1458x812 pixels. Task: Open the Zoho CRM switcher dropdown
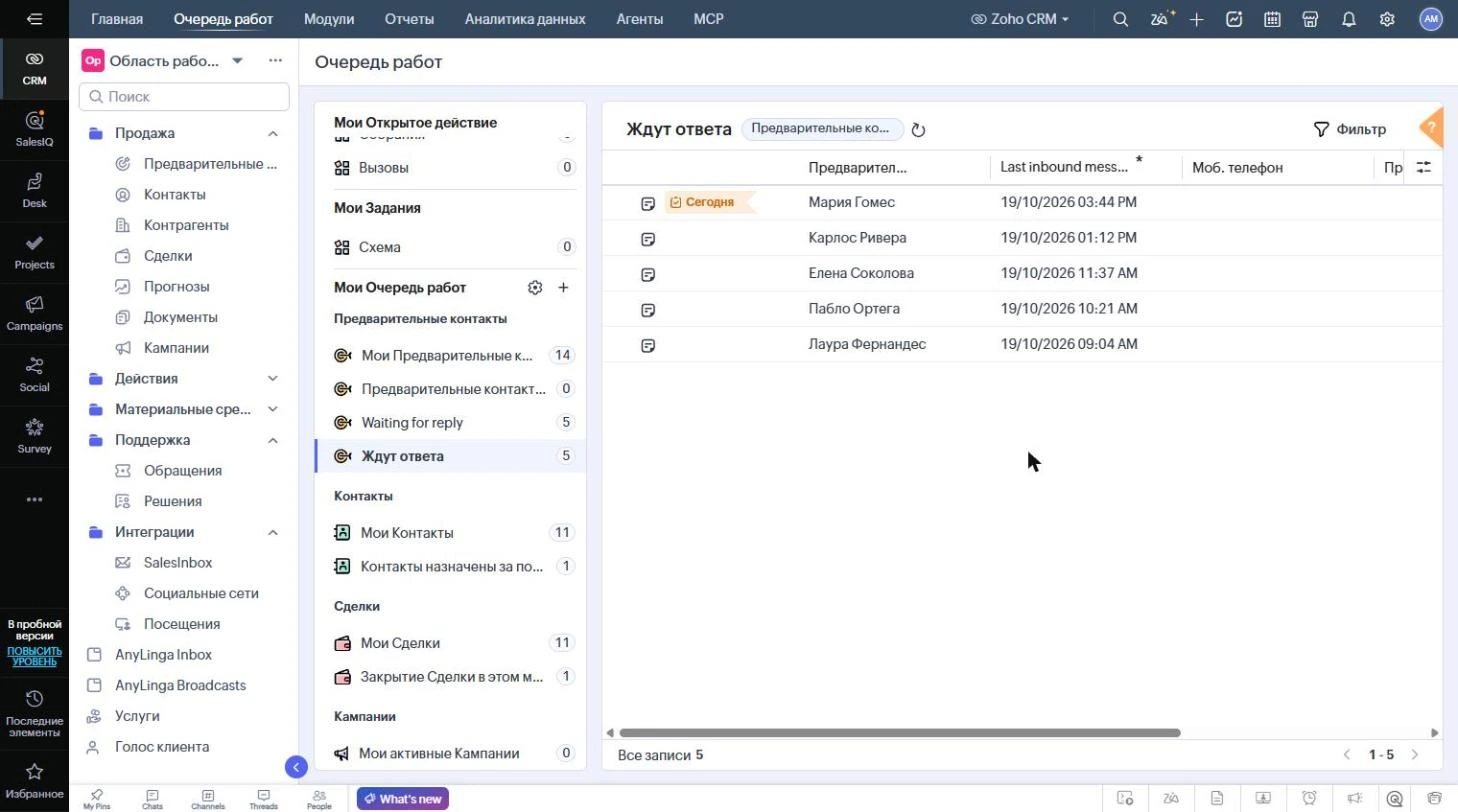(1020, 19)
